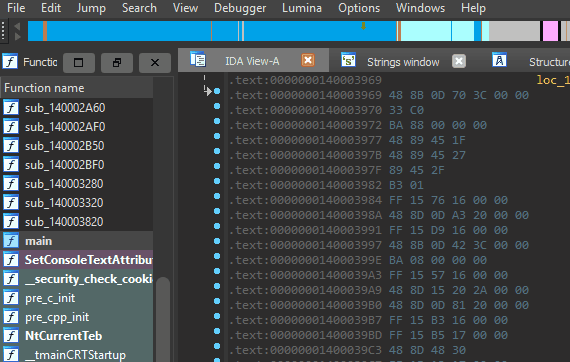Open the Lumina menu

302,8
